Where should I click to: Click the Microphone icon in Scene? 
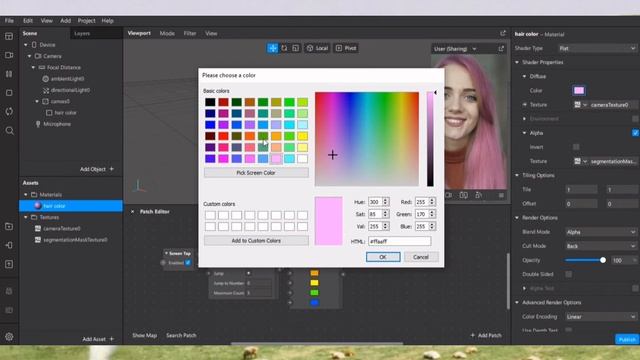pyautogui.click(x=38, y=124)
